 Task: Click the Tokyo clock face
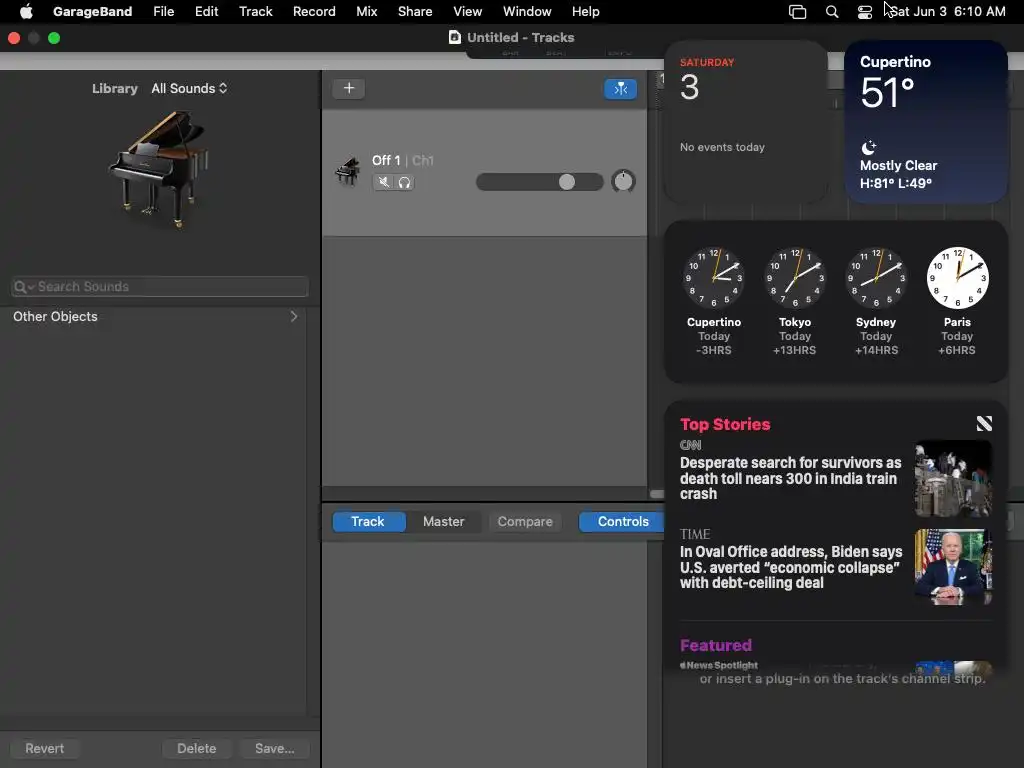click(x=795, y=278)
